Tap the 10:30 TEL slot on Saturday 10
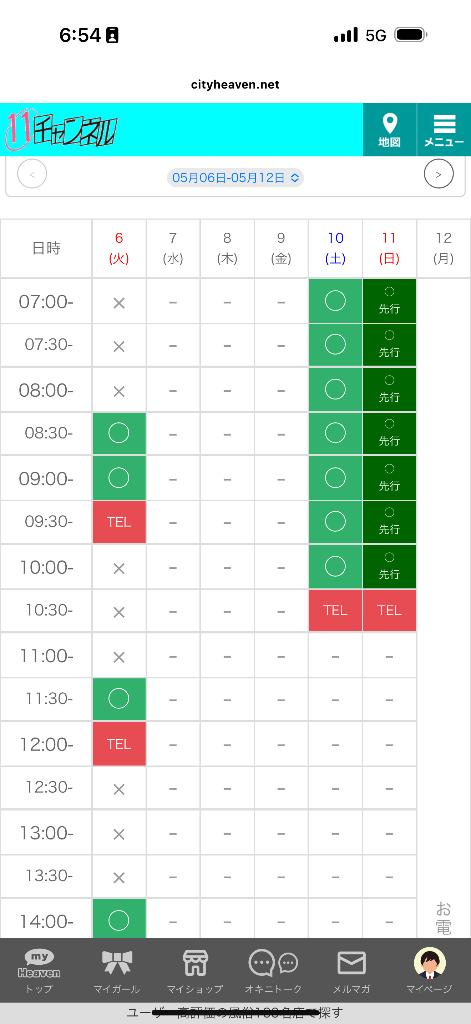 tap(335, 610)
